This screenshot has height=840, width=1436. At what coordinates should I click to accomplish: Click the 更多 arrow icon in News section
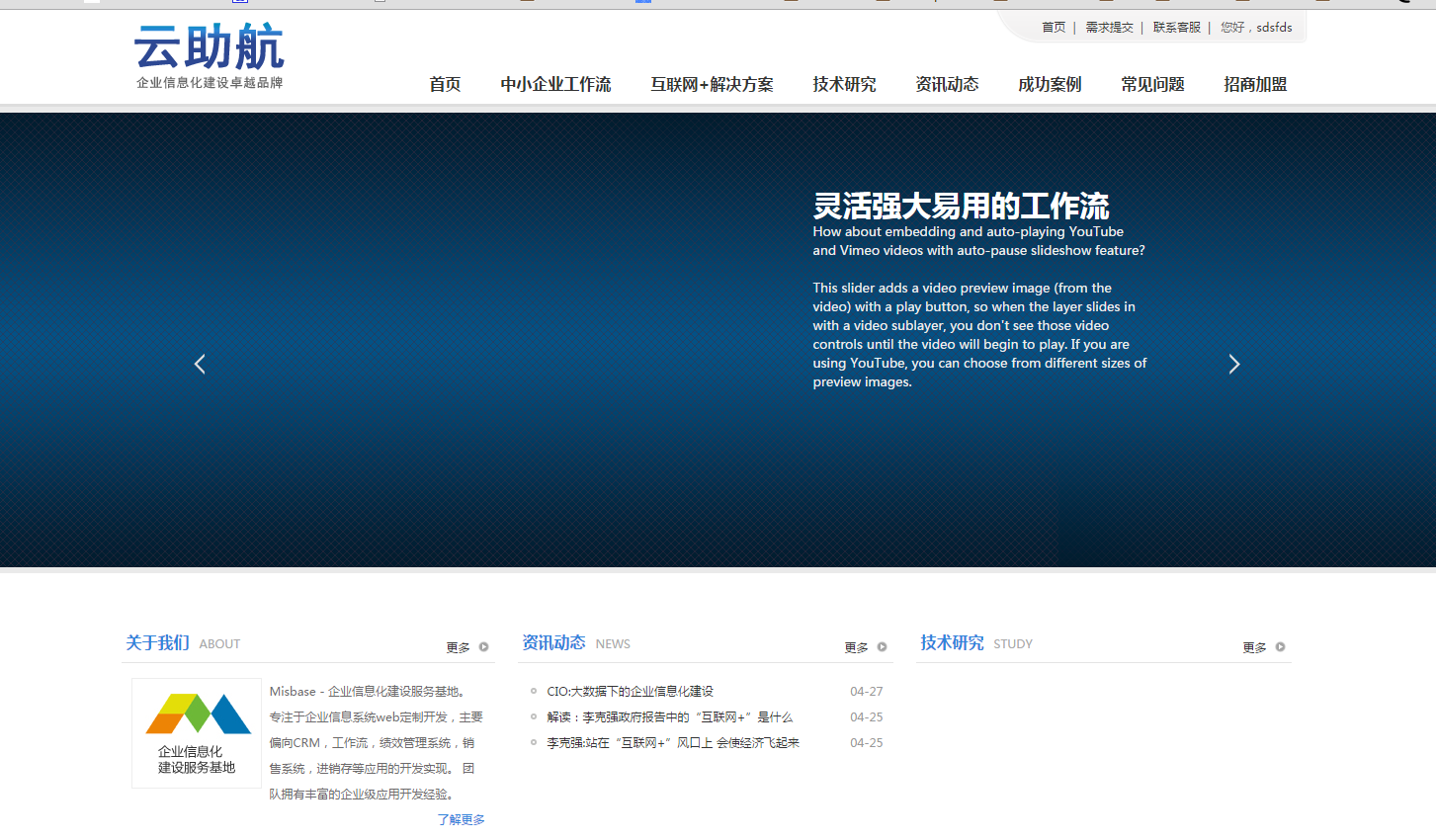883,647
